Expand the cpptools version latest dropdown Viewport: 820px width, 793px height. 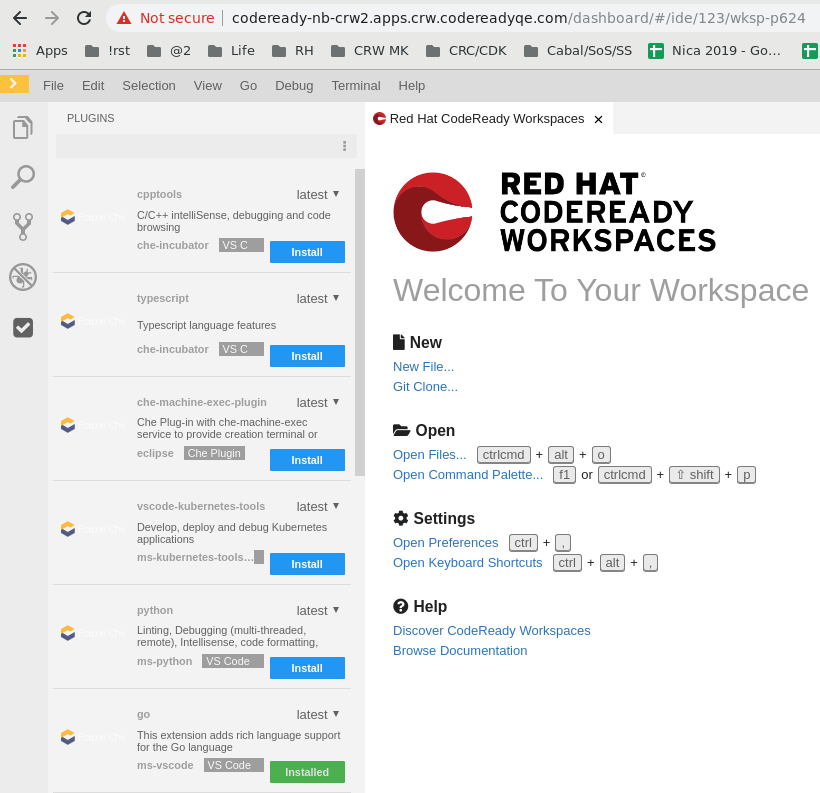(318, 194)
